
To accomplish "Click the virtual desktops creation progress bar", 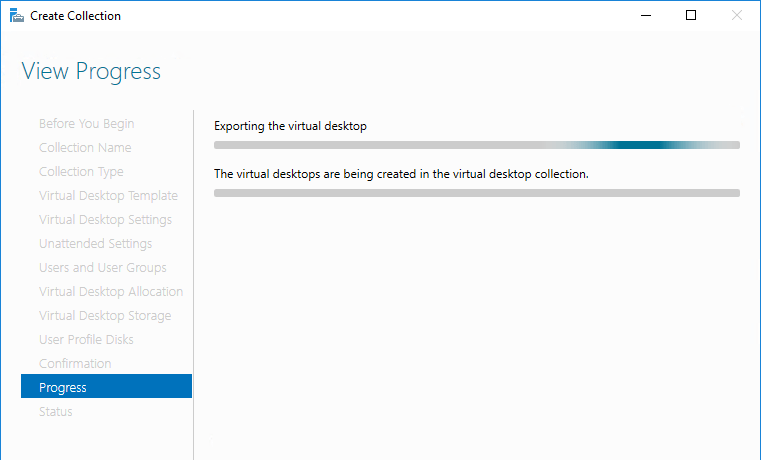I will coord(477,193).
